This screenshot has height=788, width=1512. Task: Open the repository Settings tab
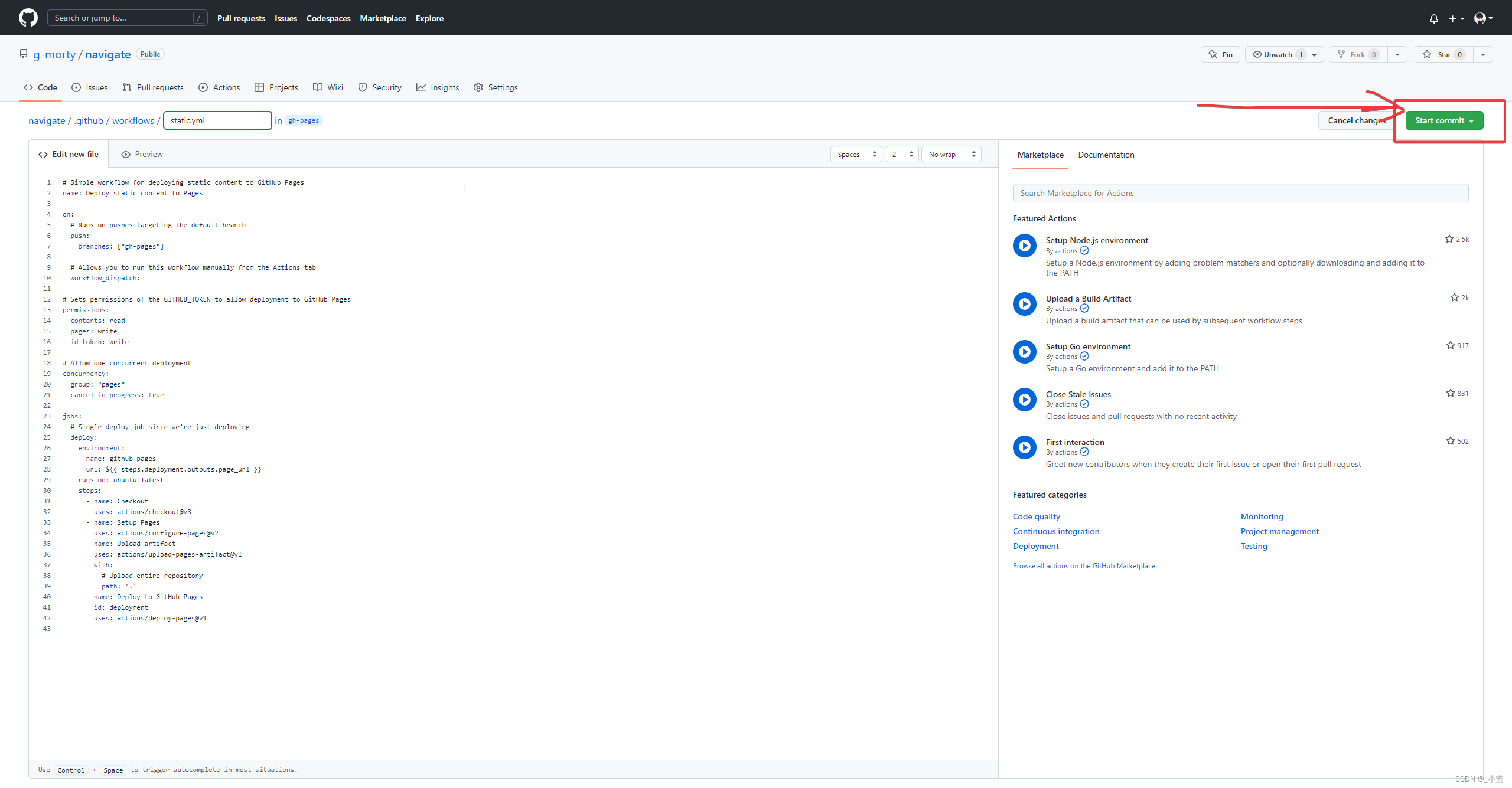click(496, 87)
